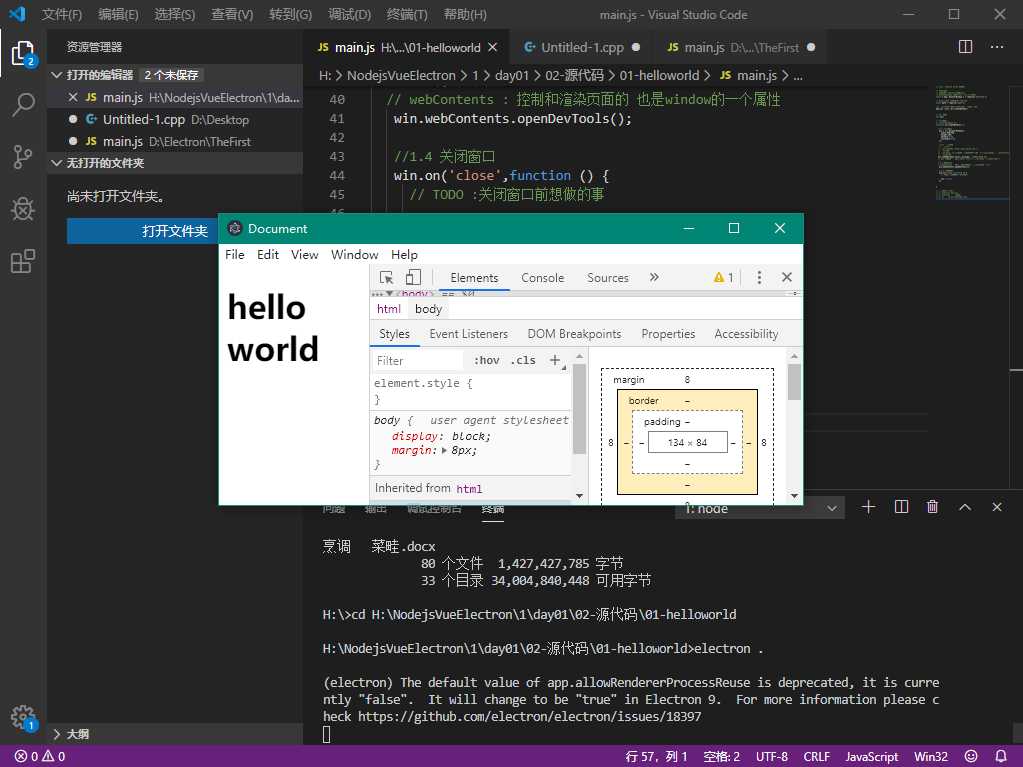Screen dimensions: 1023x767
Task: Open the File (文件) menu in VS Code
Action: (x=62, y=14)
